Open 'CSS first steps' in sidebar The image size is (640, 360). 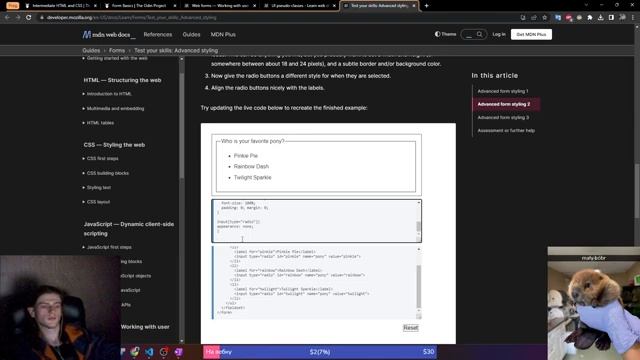pyautogui.click(x=102, y=158)
